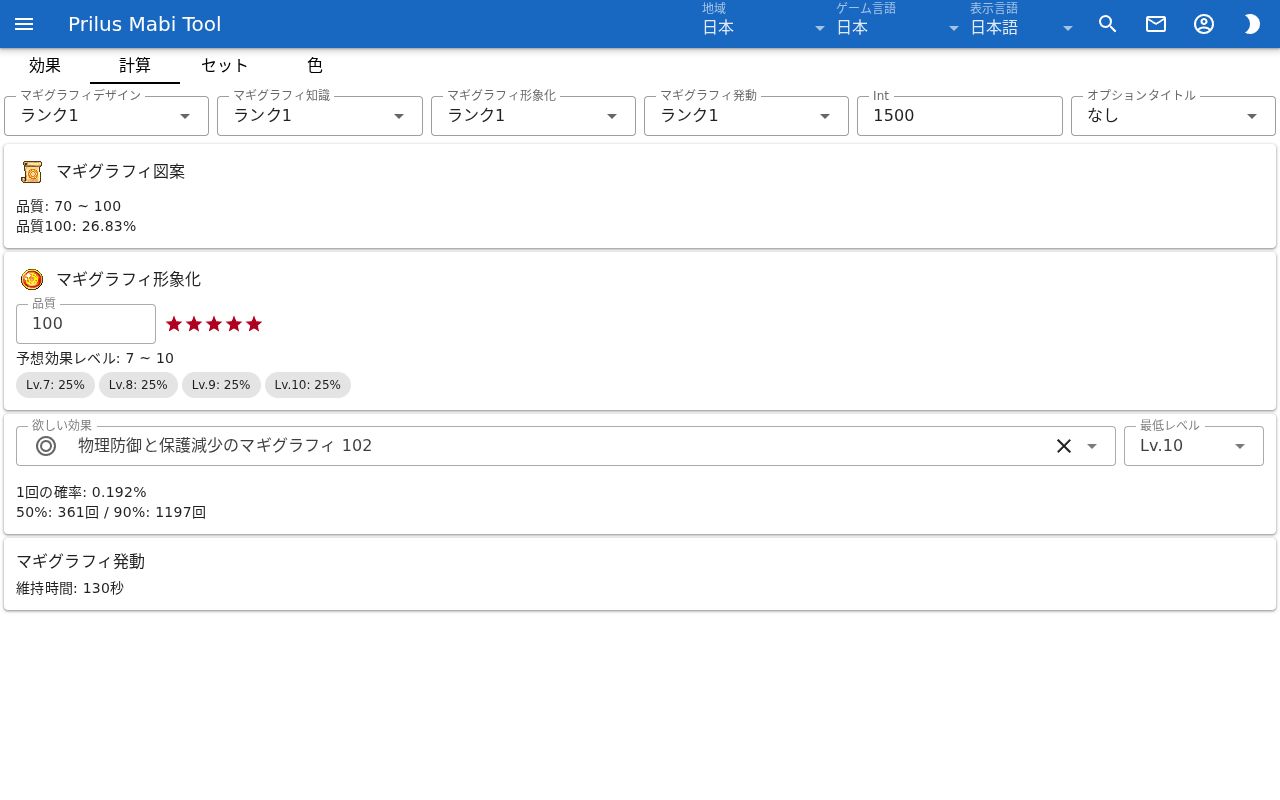Set quality rating to three stars
The width and height of the screenshot is (1280, 800).
tap(214, 324)
